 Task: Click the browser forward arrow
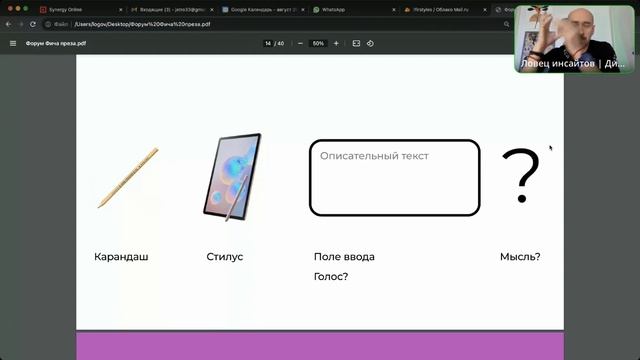(x=21, y=24)
